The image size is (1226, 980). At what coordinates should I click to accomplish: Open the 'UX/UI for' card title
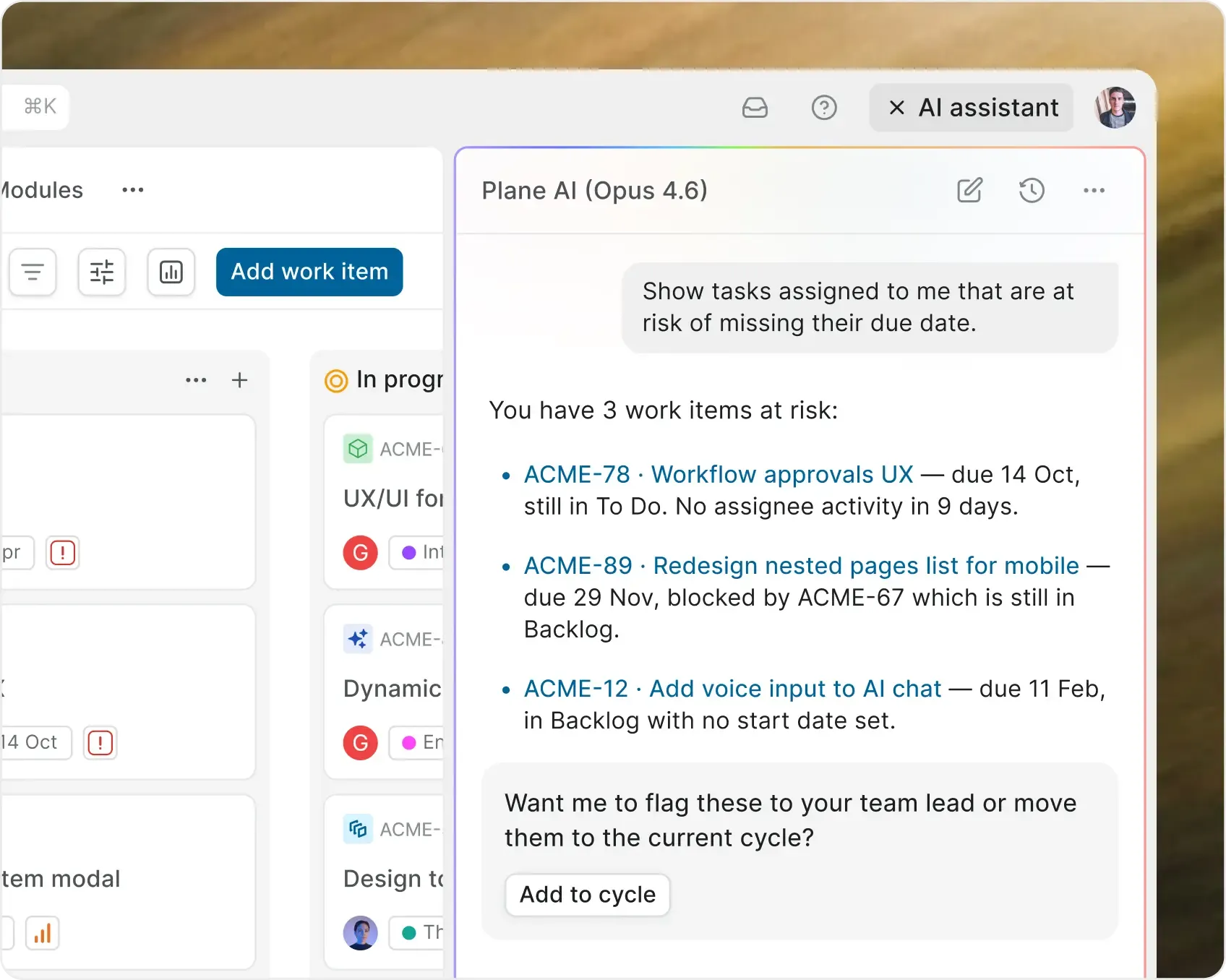coord(394,499)
